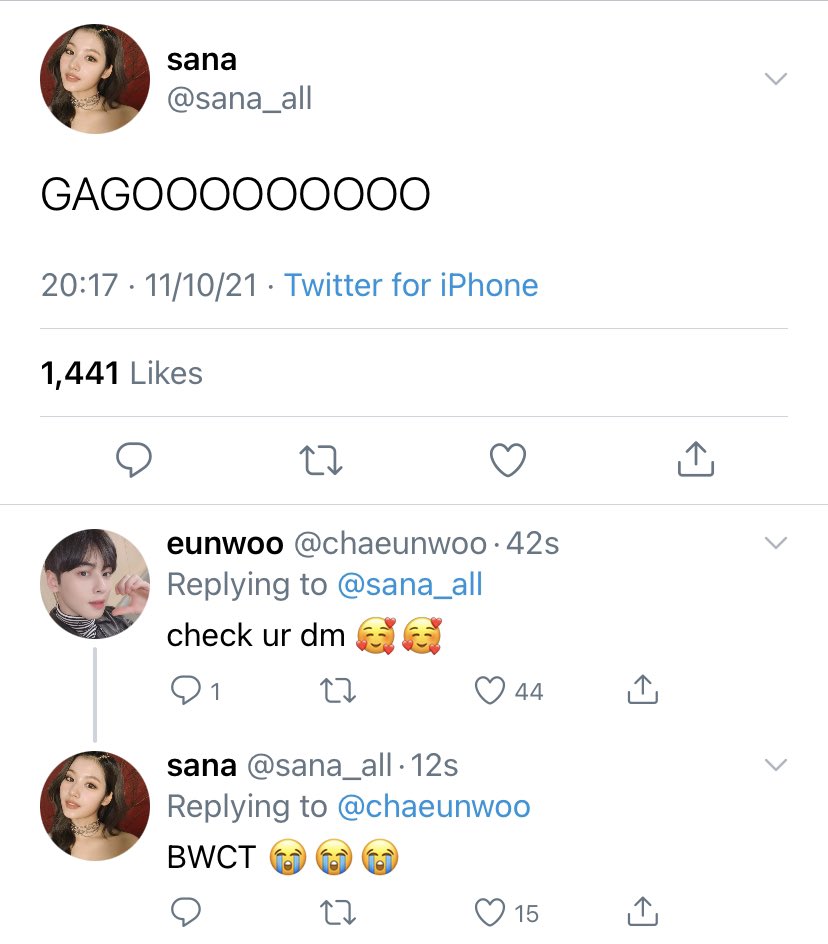Tap sana's profile photo on main tweet
Image resolution: width=828 pixels, height=944 pixels.
point(95,79)
